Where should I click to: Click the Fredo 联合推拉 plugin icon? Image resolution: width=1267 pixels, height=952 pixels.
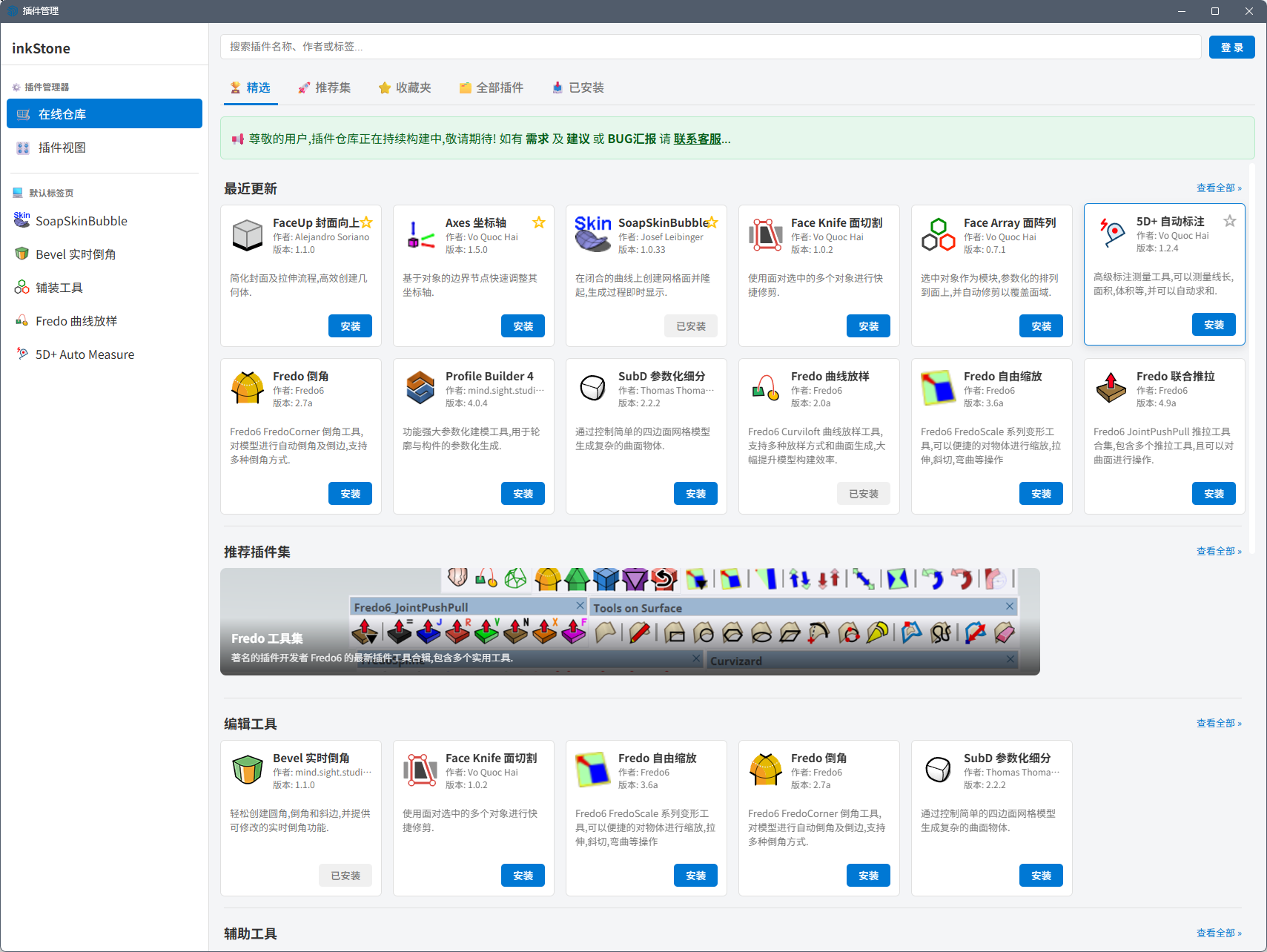1110,387
